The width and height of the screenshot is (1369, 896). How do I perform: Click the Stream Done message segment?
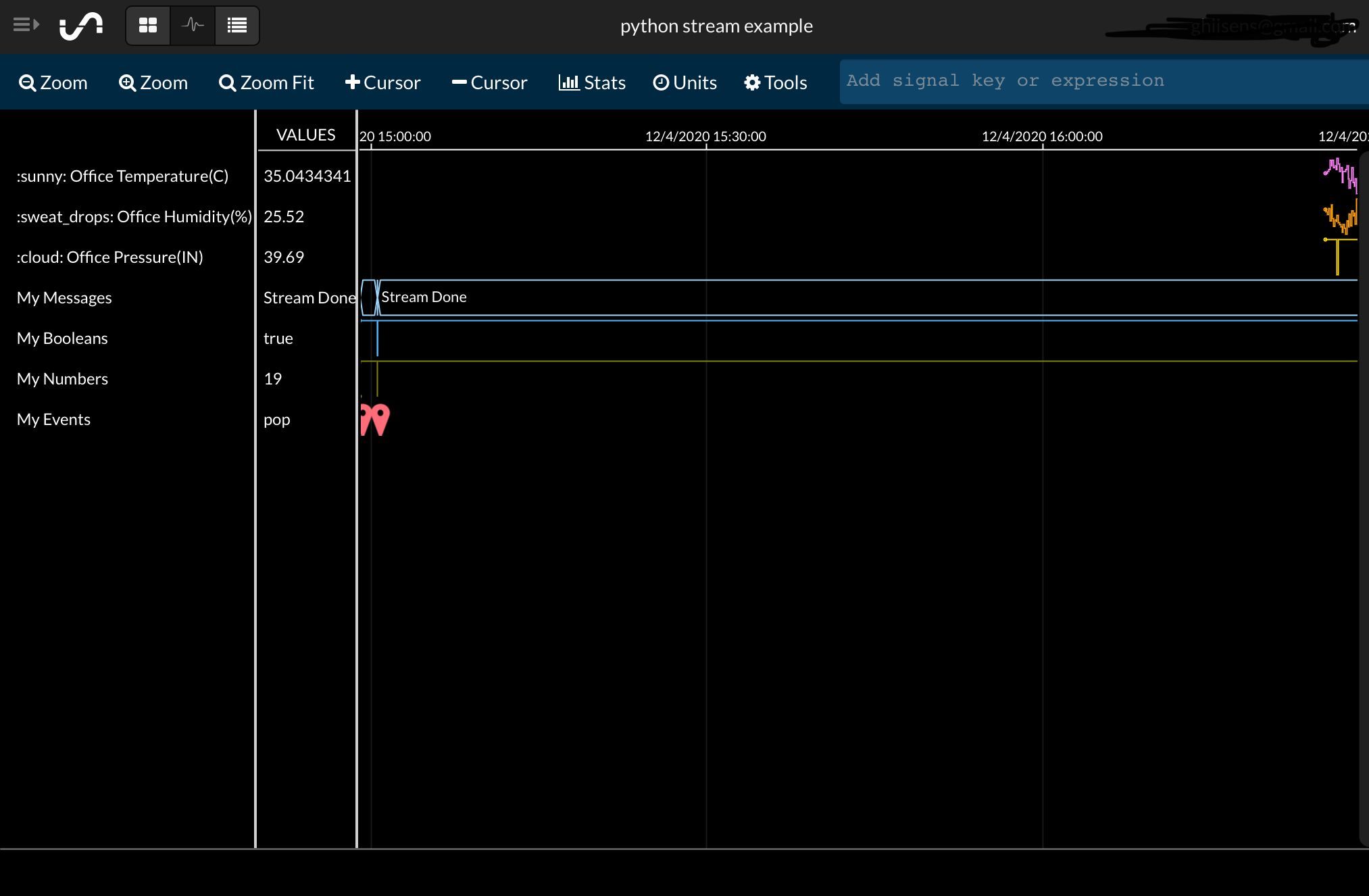point(424,297)
